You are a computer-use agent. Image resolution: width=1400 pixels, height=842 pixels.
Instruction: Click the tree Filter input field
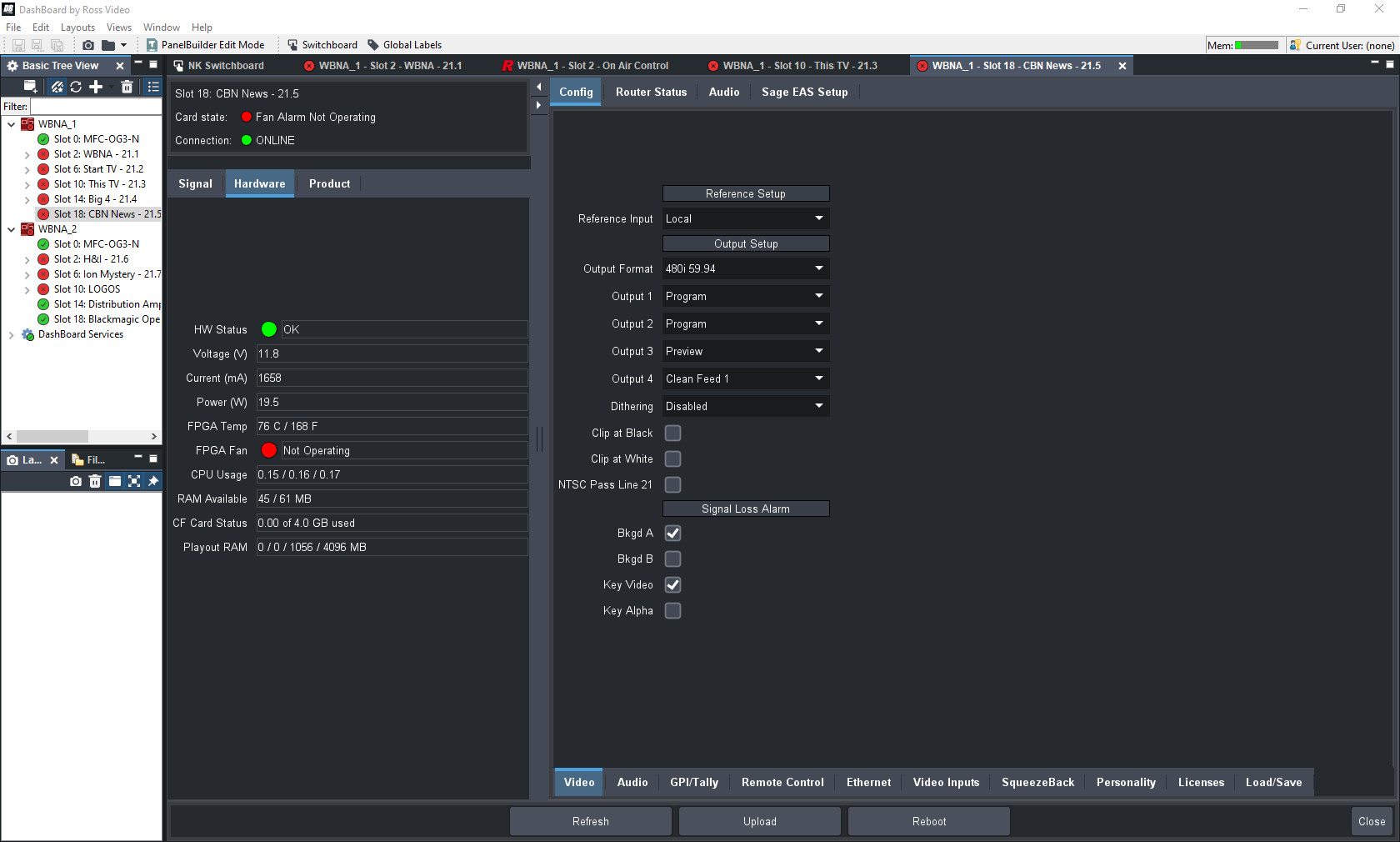point(96,107)
